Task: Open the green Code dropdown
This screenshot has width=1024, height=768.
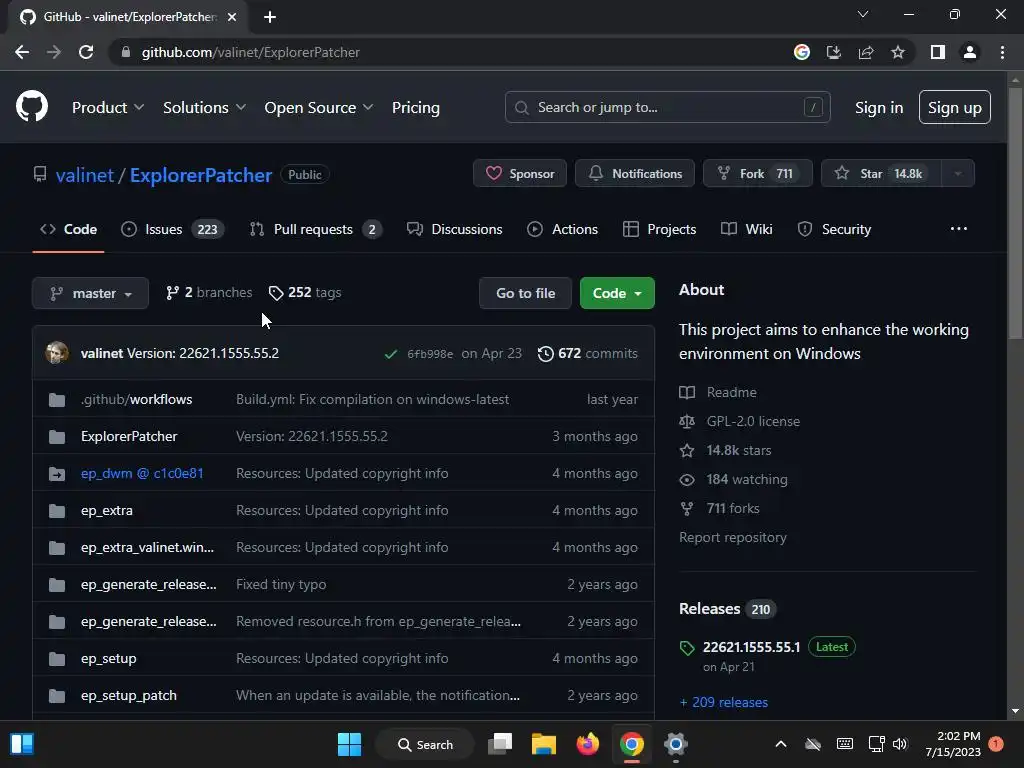Action: point(617,293)
